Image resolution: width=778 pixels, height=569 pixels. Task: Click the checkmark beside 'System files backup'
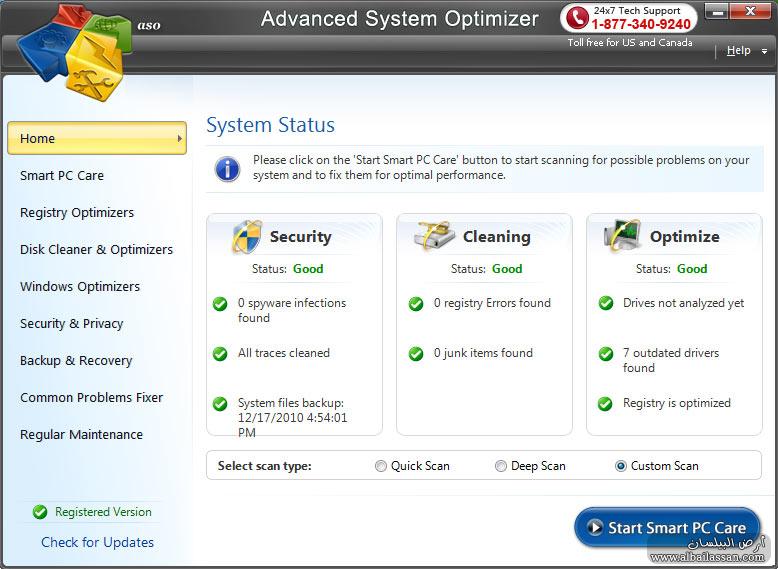(x=220, y=404)
